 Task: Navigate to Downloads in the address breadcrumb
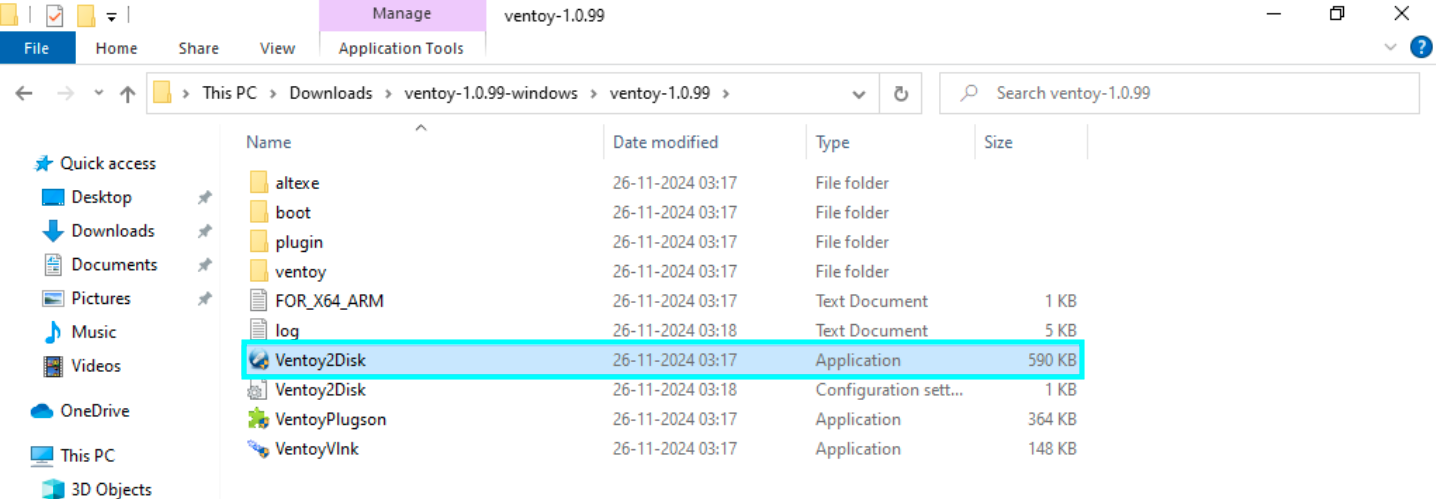[330, 93]
